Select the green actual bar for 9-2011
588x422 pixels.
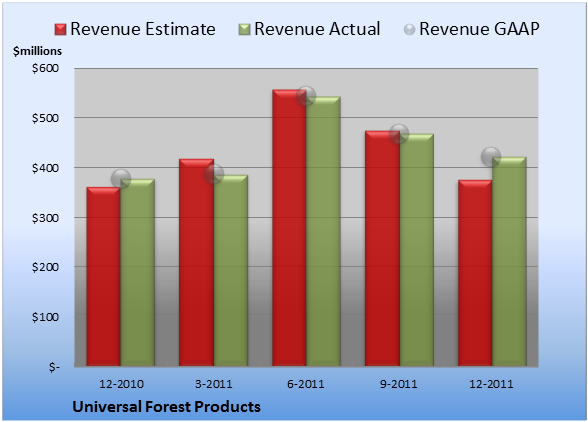[417, 250]
